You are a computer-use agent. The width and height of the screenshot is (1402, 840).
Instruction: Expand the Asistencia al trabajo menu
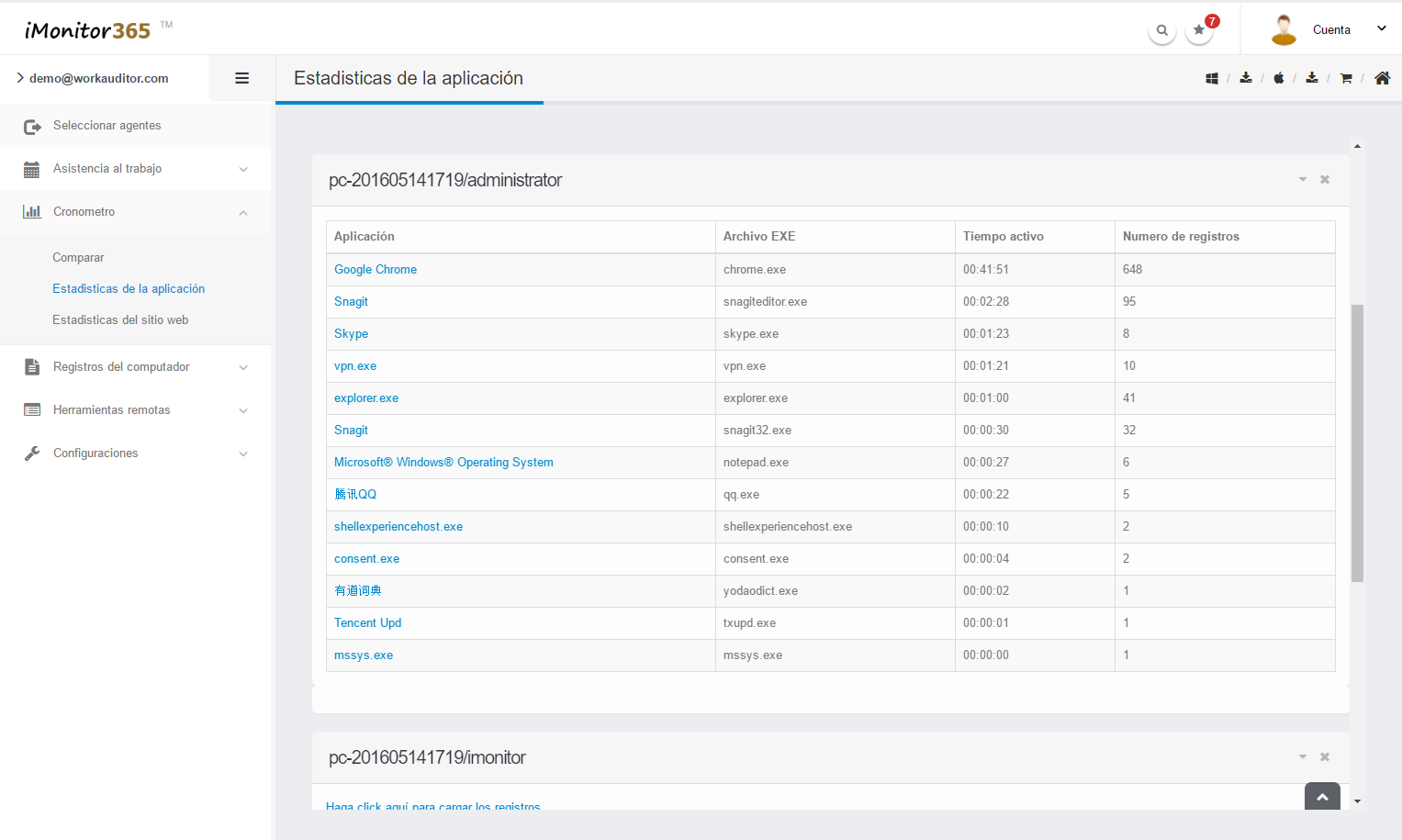pos(136,169)
